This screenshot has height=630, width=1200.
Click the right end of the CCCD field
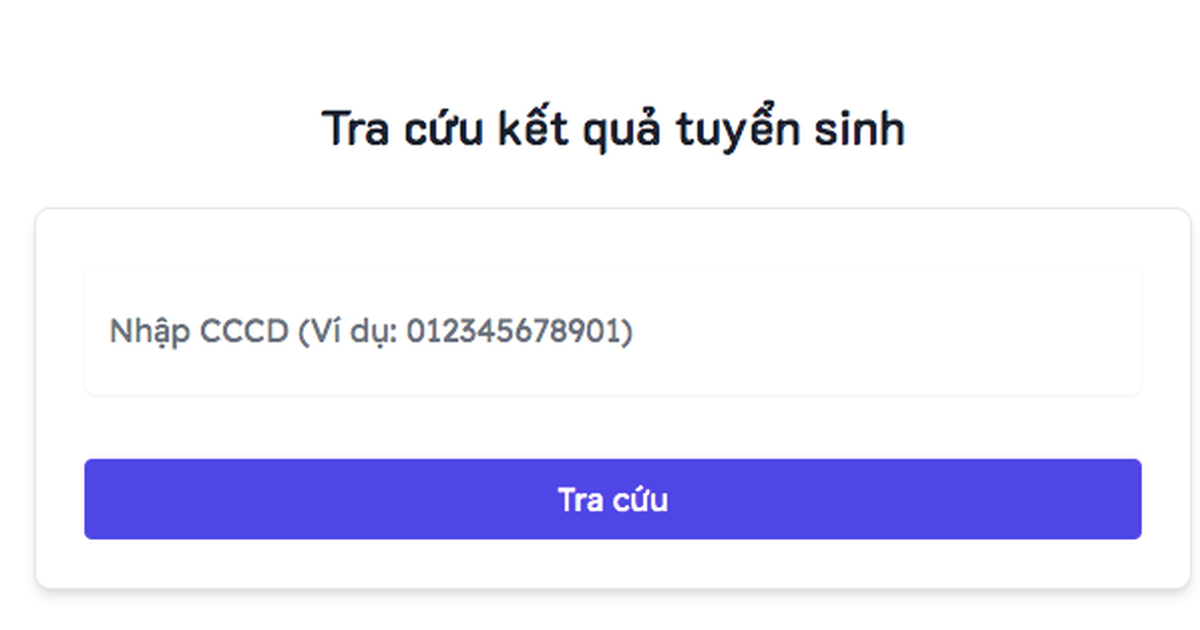click(x=1120, y=331)
